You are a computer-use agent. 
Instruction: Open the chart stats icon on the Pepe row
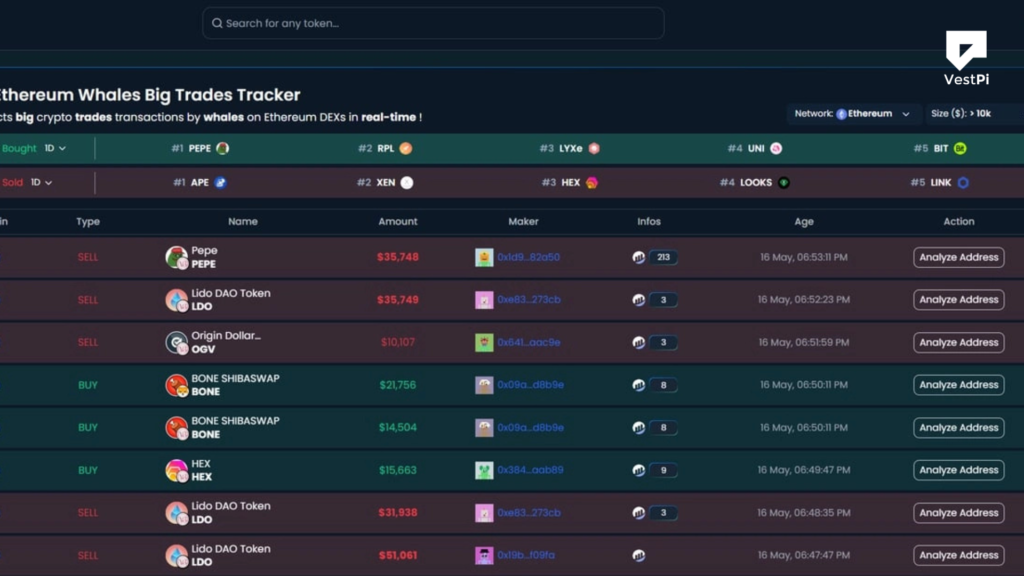coord(641,257)
